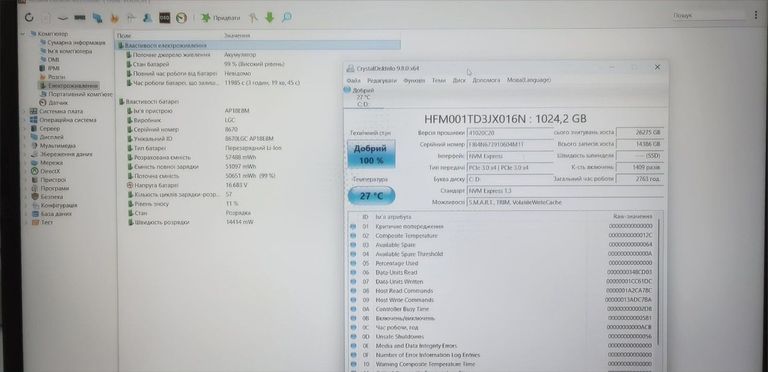Click the Напруга батареї row icon
This screenshot has width=768, height=372.
130,186
